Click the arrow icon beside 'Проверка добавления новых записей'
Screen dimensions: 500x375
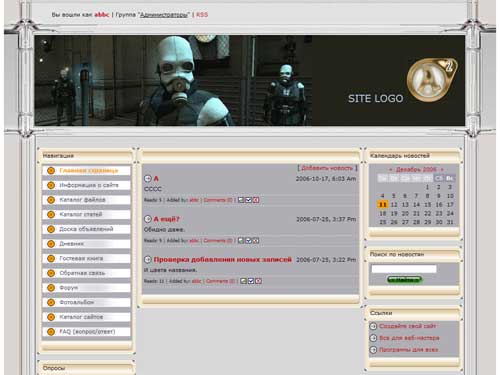[148, 259]
